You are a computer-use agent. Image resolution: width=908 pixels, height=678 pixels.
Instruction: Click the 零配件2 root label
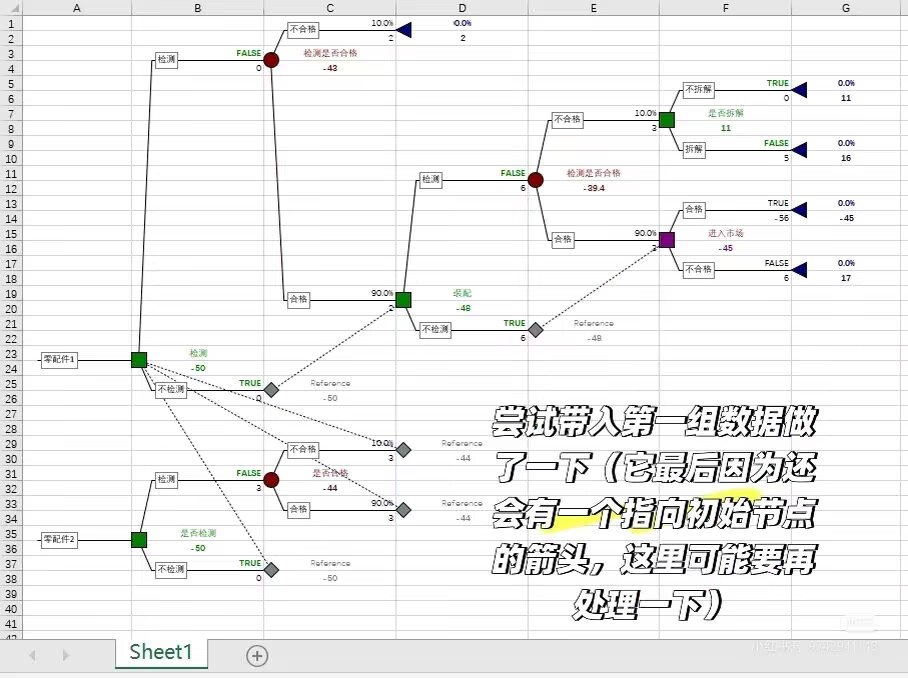pos(59,540)
